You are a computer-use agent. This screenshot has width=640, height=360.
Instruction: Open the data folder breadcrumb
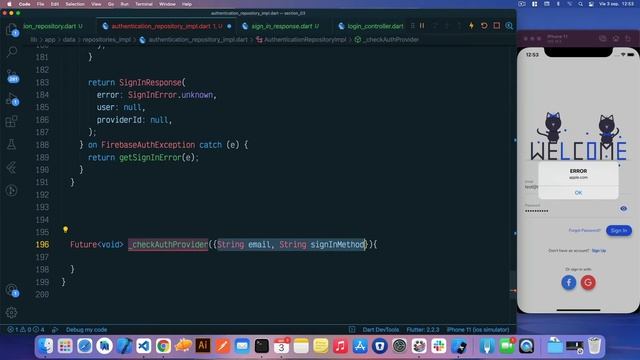click(x=69, y=40)
